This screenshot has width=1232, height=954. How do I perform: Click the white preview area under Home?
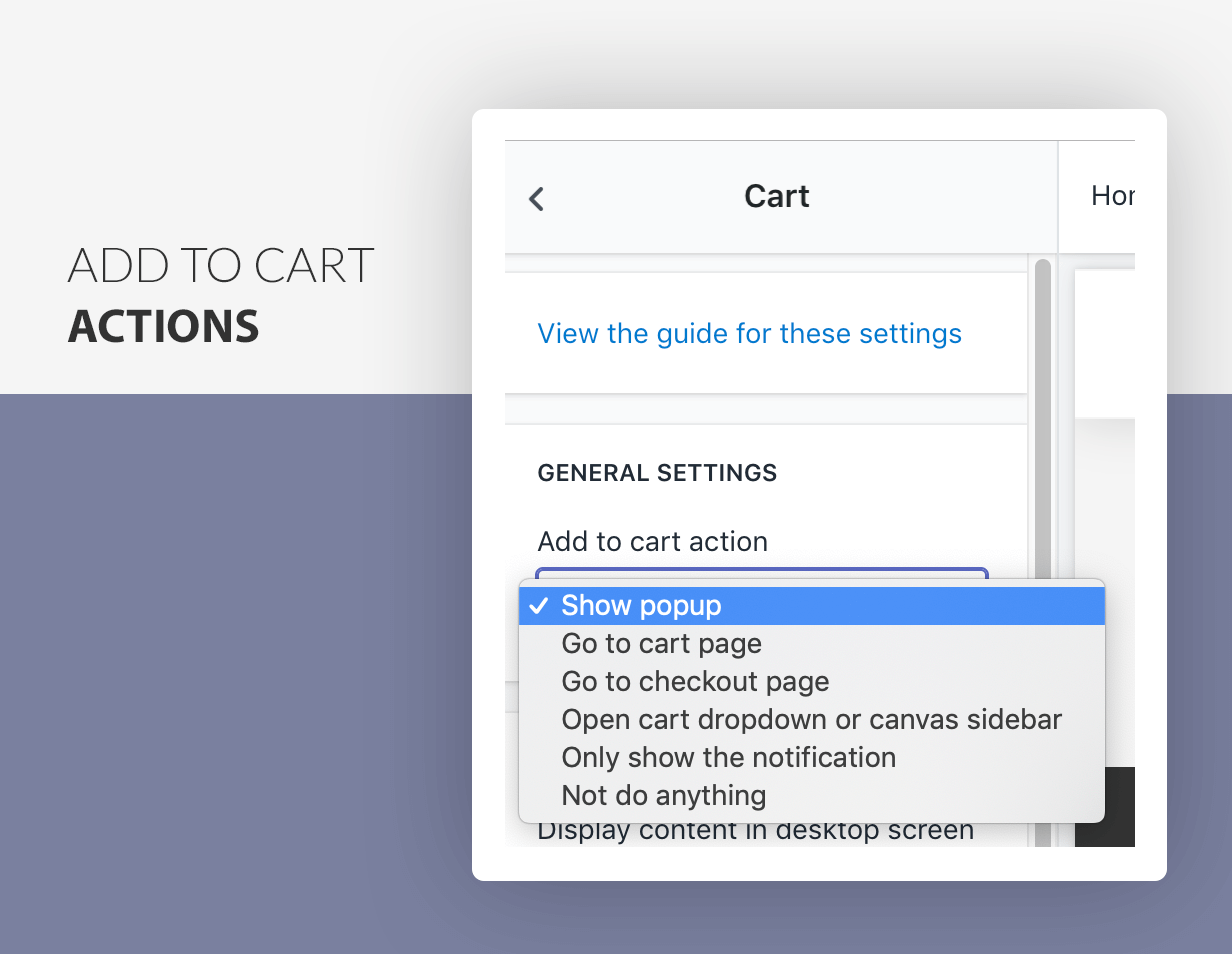tap(1105, 343)
